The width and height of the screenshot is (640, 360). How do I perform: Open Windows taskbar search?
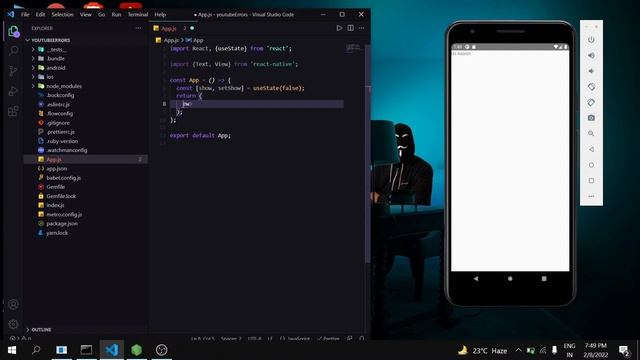(36, 350)
